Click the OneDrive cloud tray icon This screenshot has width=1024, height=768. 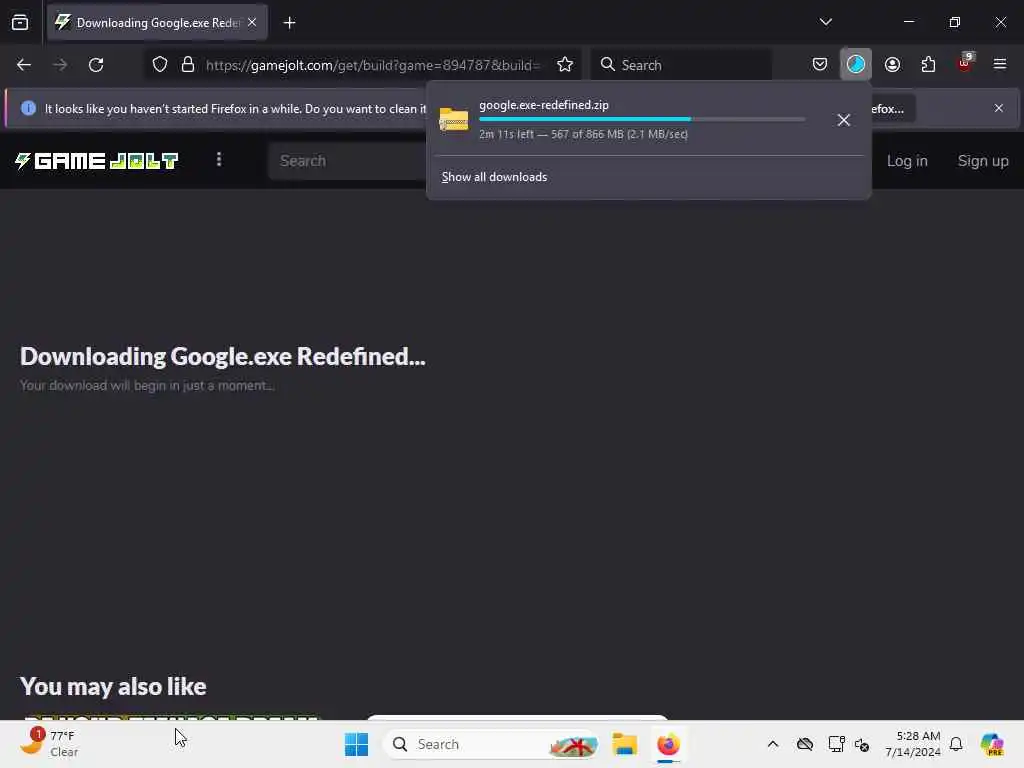coord(805,744)
